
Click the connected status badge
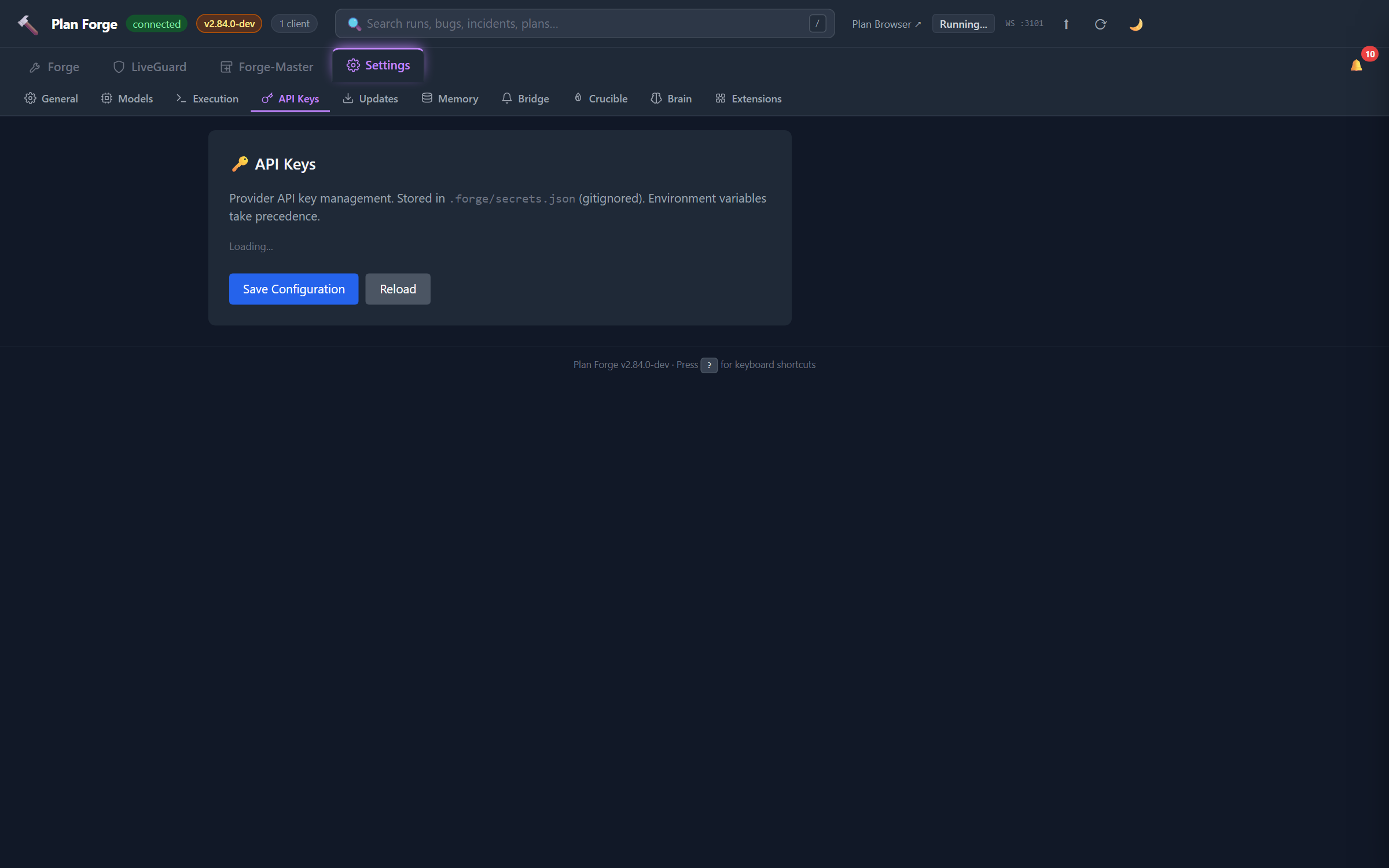tap(156, 24)
